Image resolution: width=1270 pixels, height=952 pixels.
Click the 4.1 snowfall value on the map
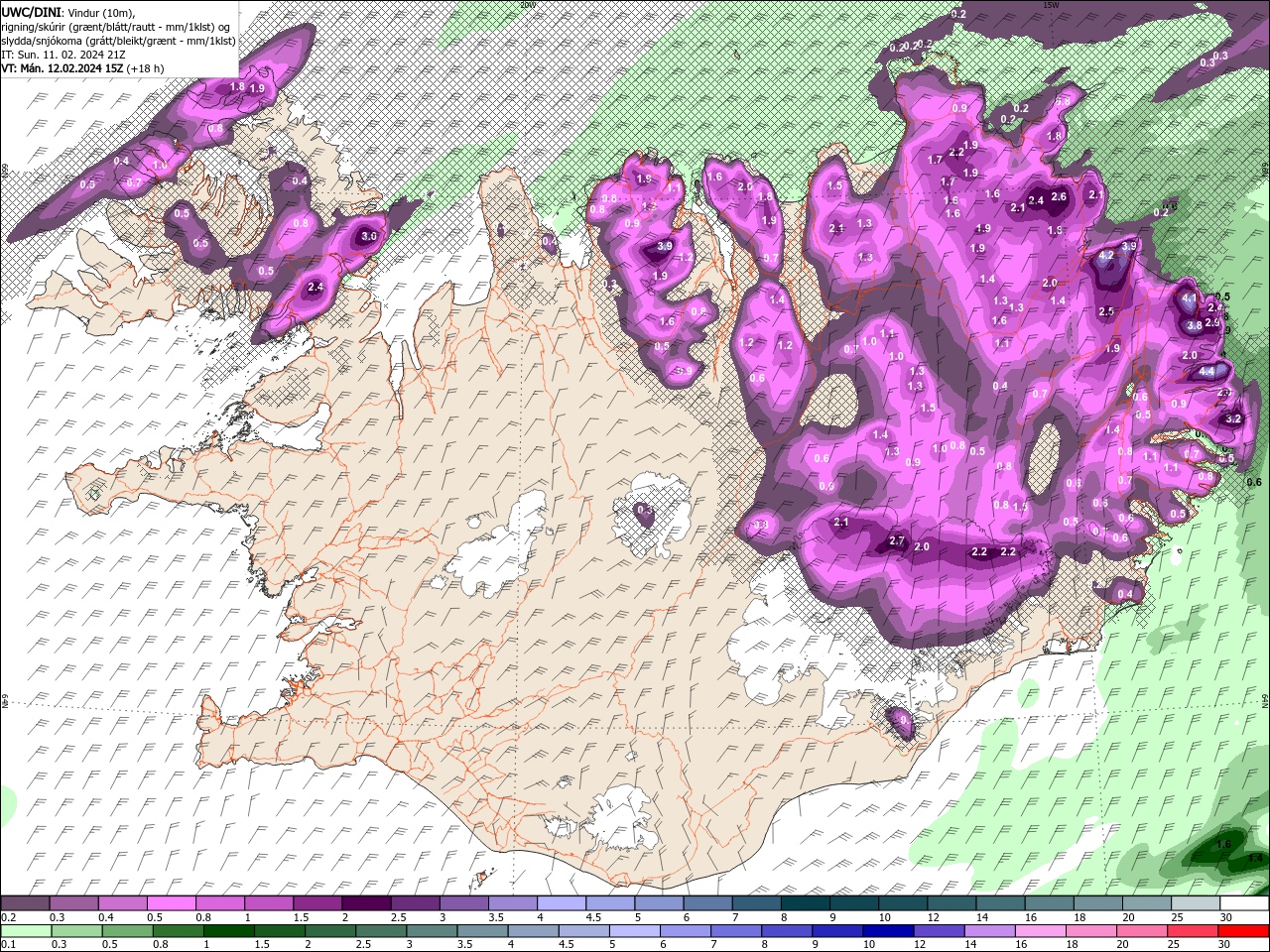point(1190,297)
